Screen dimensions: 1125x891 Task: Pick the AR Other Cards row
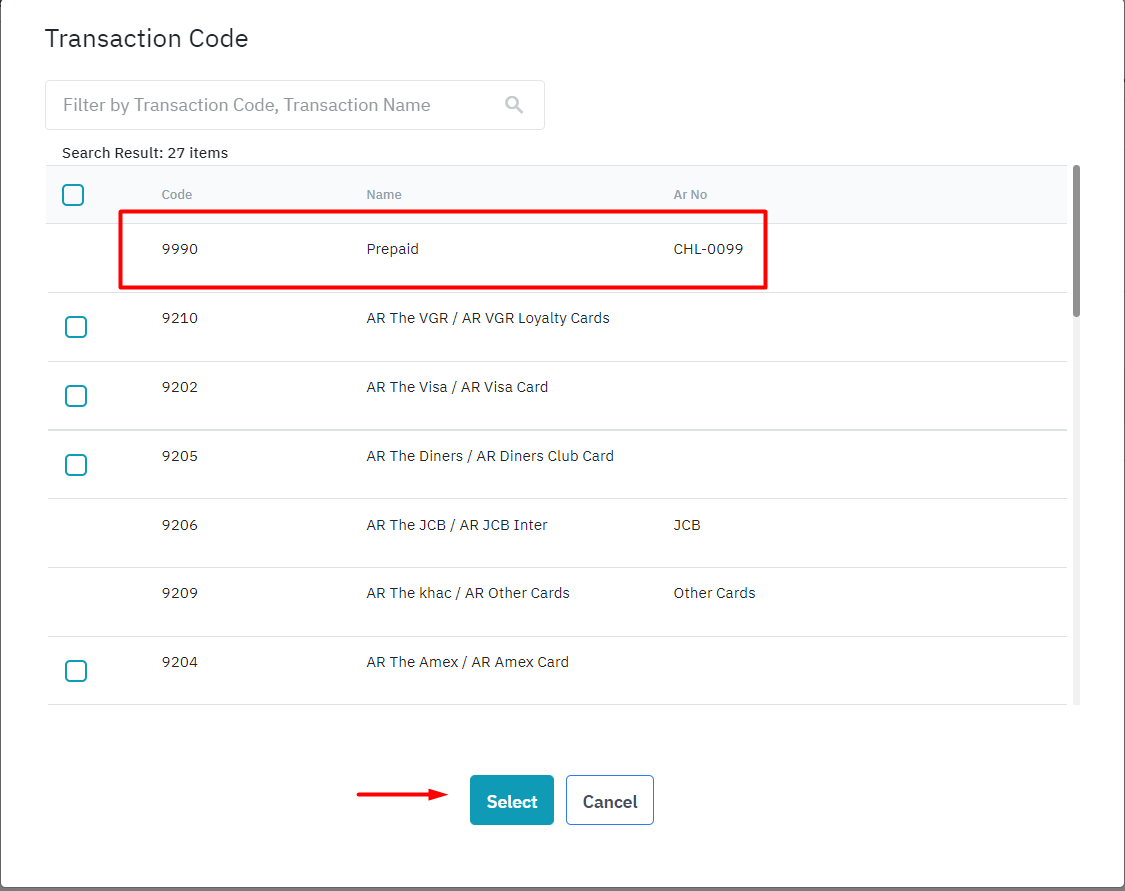tap(468, 593)
